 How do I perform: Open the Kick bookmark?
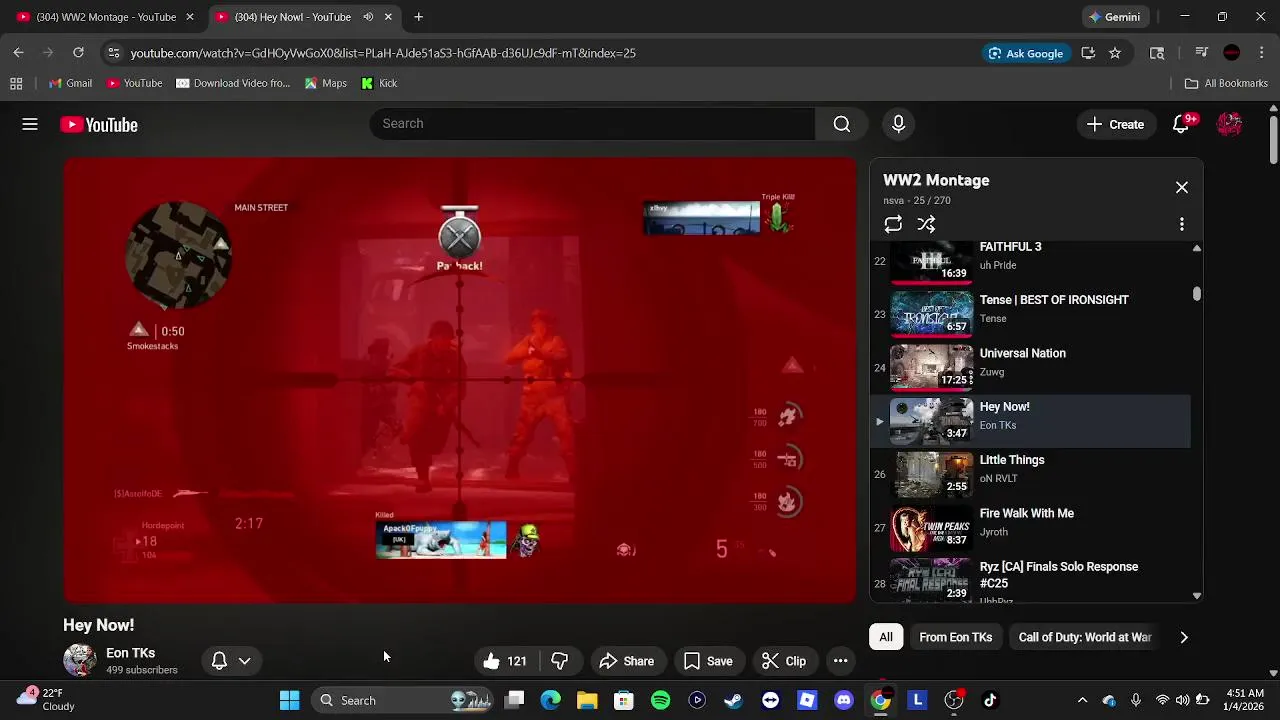[379, 83]
